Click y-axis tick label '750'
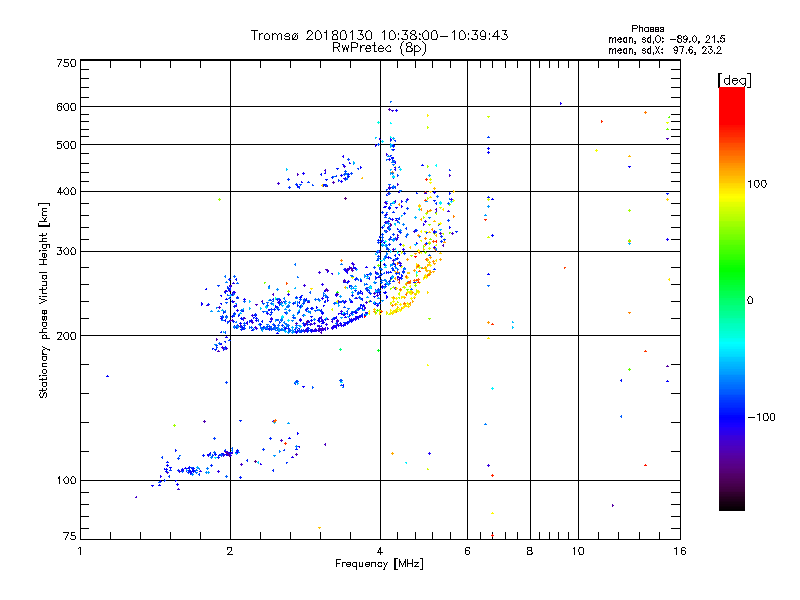This screenshot has height=600, width=800. (x=66, y=63)
